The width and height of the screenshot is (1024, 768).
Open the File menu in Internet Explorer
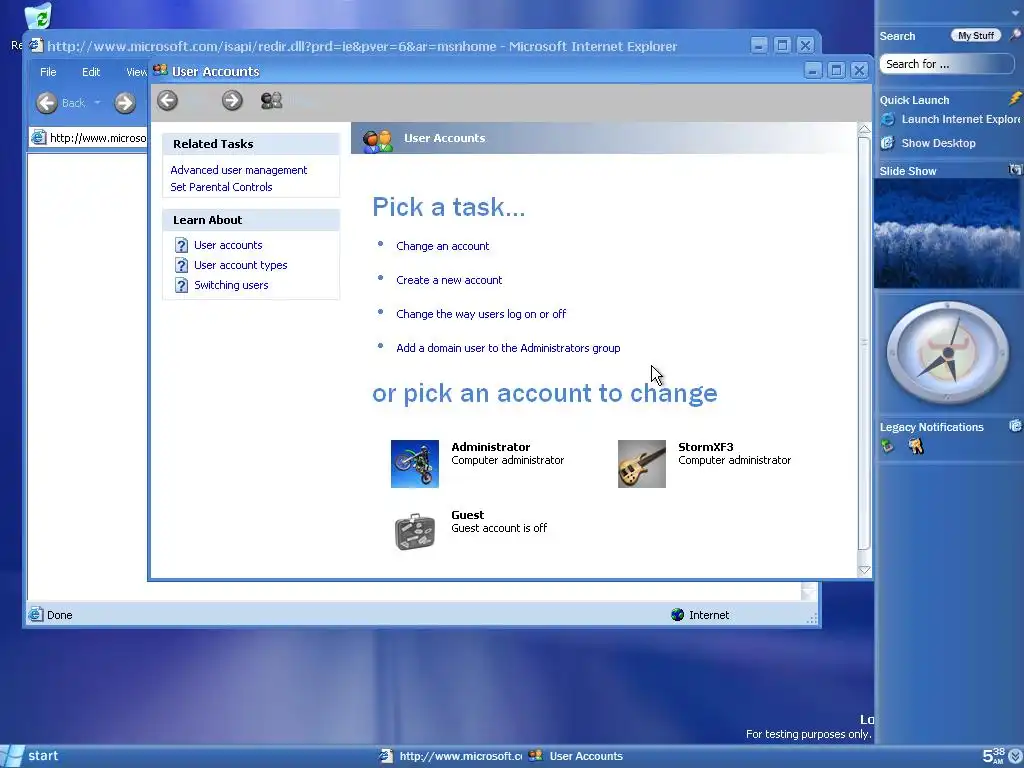click(48, 72)
